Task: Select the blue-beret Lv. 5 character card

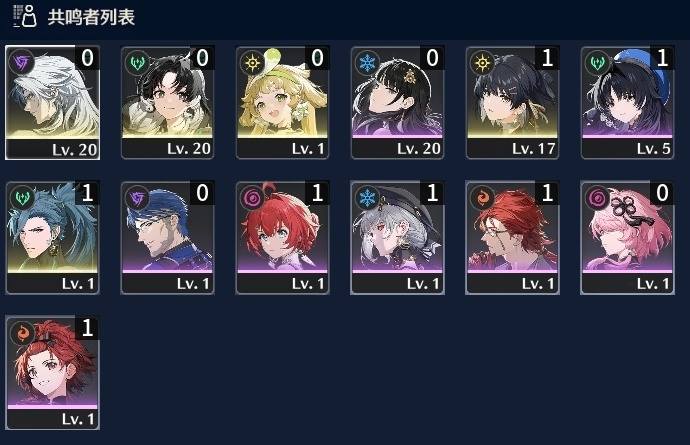Action: point(628,103)
